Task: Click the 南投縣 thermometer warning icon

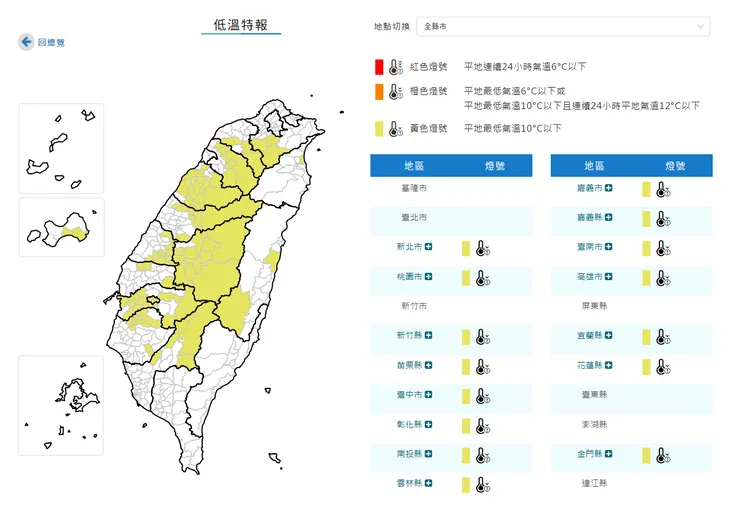Action: pos(483,456)
